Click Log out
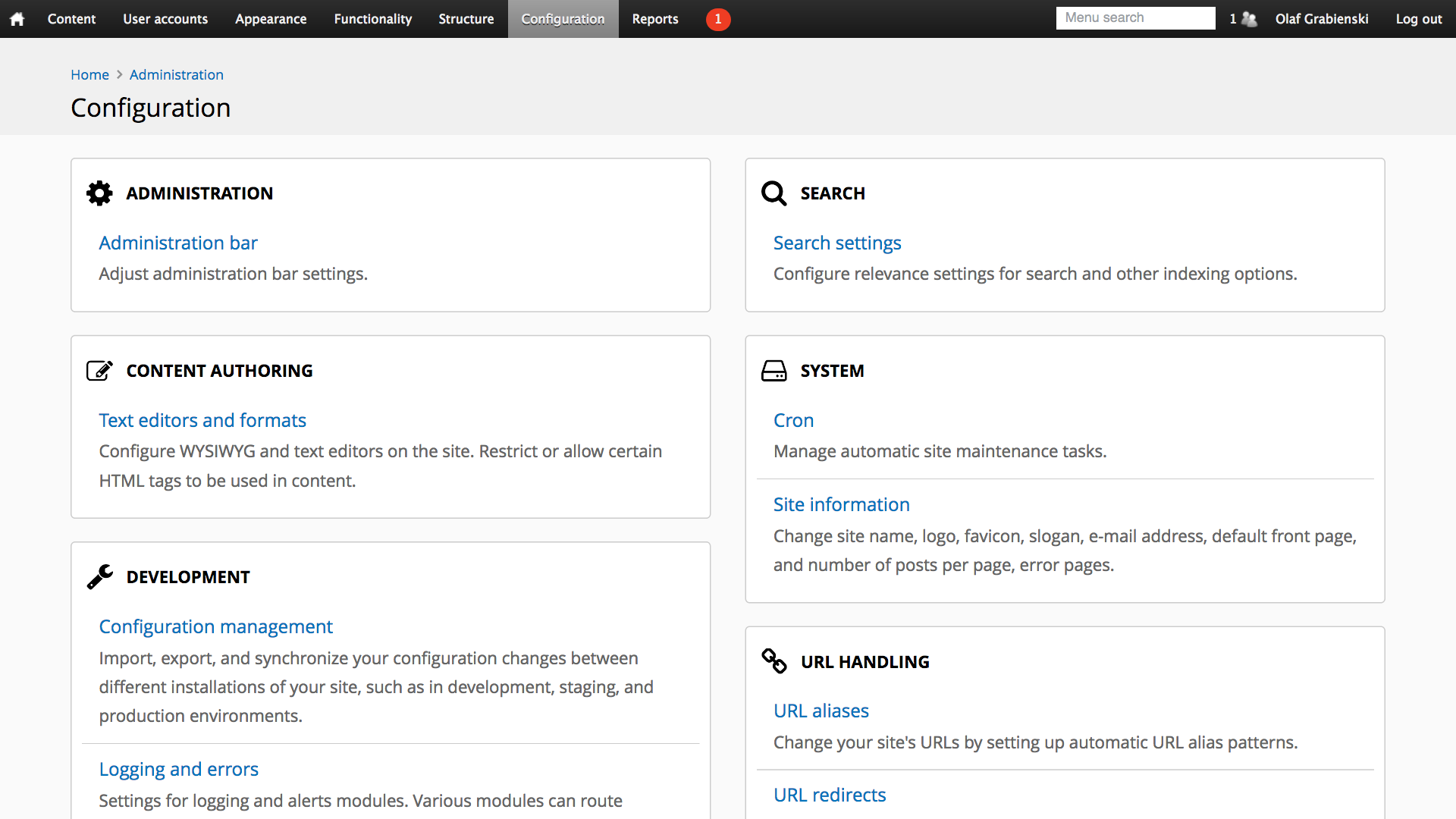Viewport: 1456px width, 819px height. point(1418,19)
